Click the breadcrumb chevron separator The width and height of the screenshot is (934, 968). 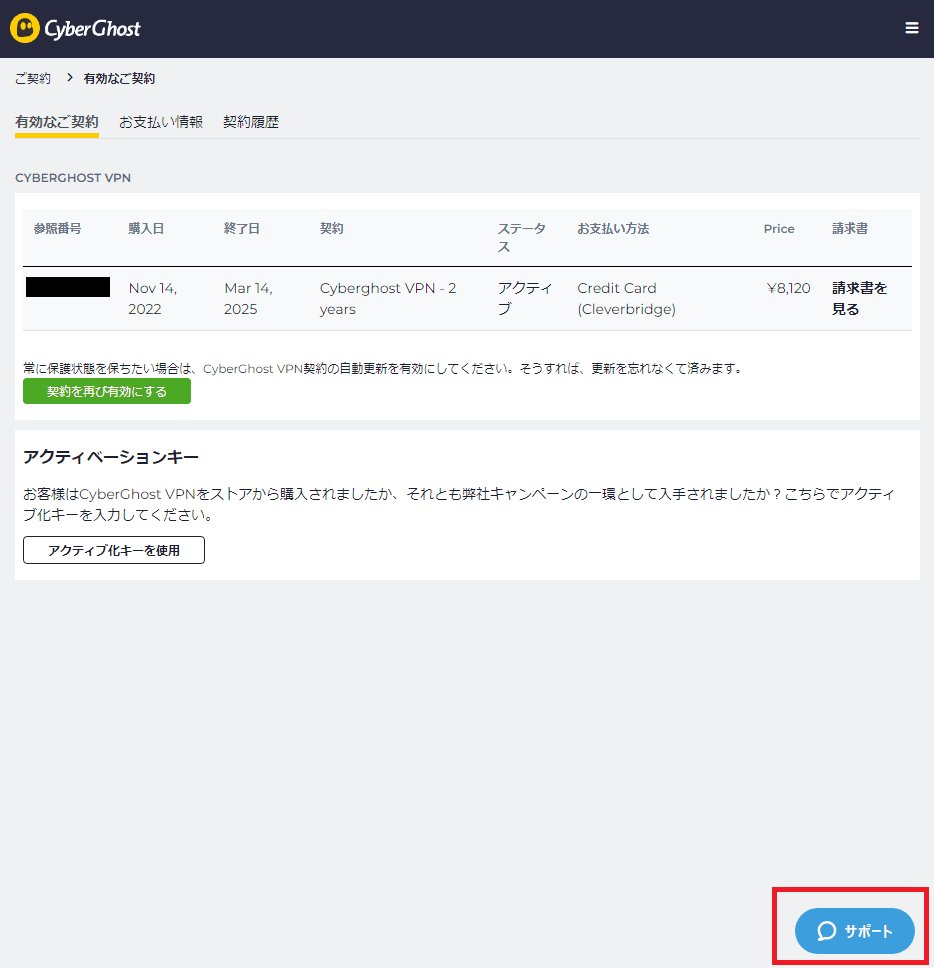click(70, 78)
